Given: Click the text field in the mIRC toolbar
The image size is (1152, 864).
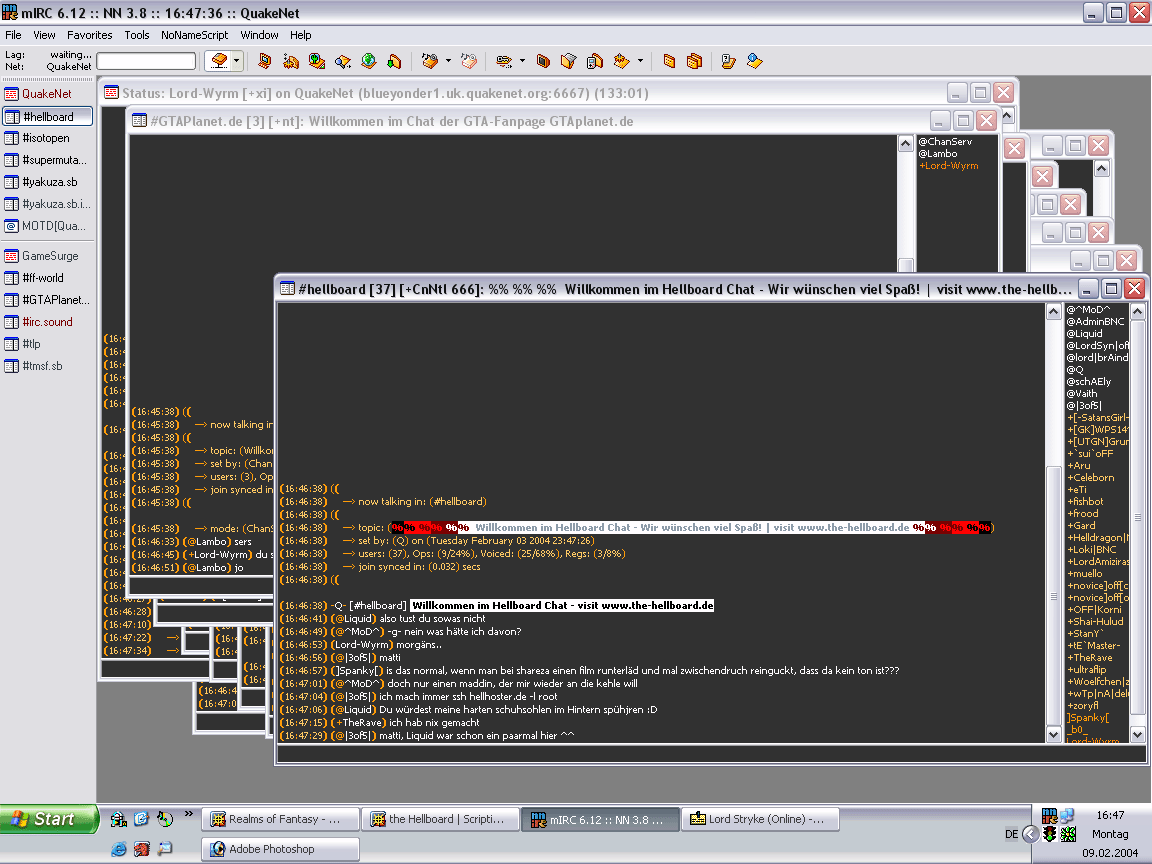Looking at the screenshot, I should tap(146, 61).
